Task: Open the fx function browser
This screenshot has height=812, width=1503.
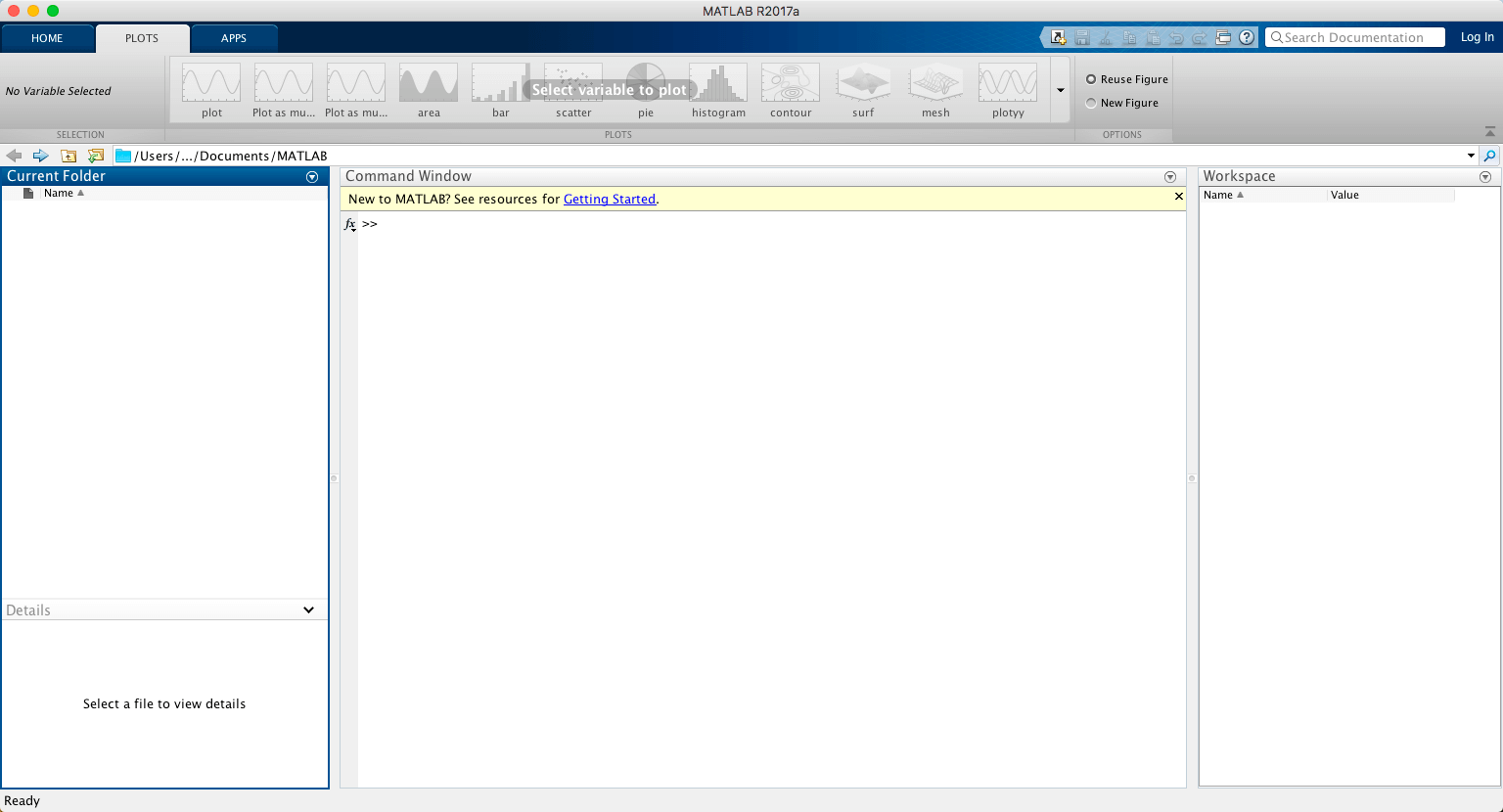Action: click(350, 224)
